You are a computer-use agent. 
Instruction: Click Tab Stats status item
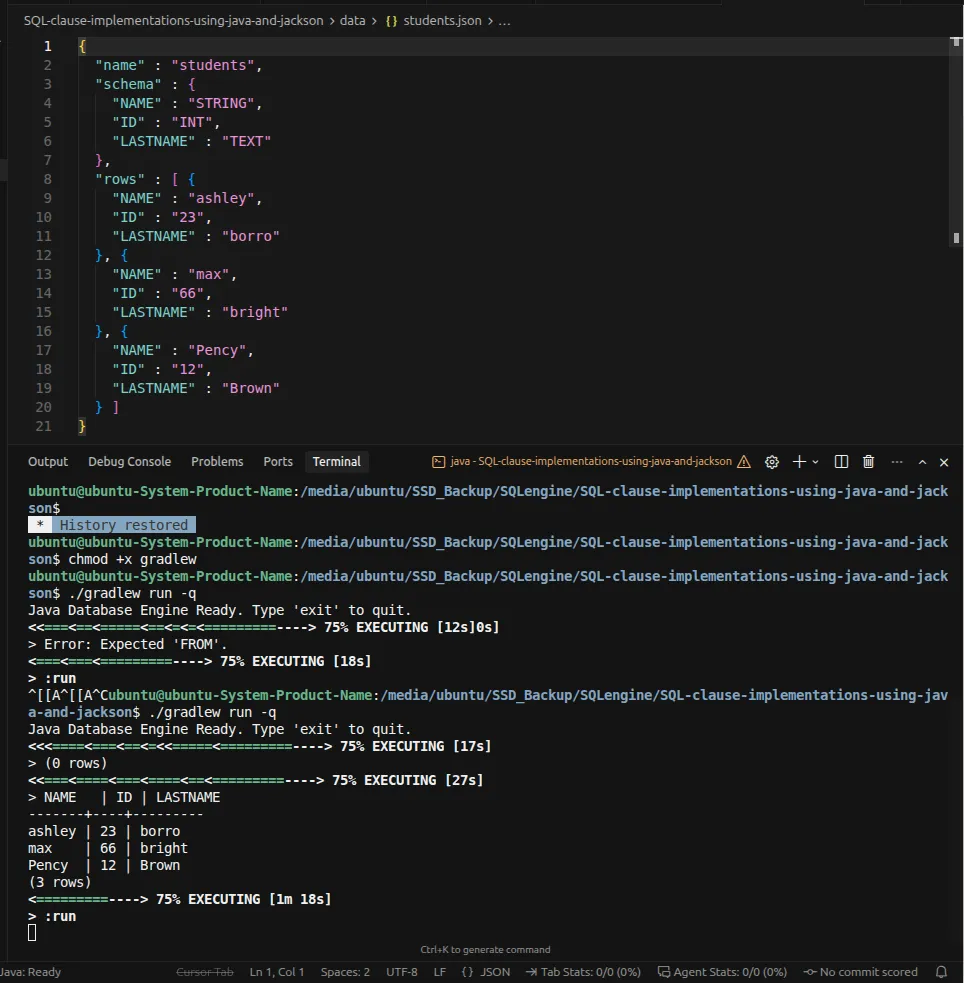click(x=583, y=972)
